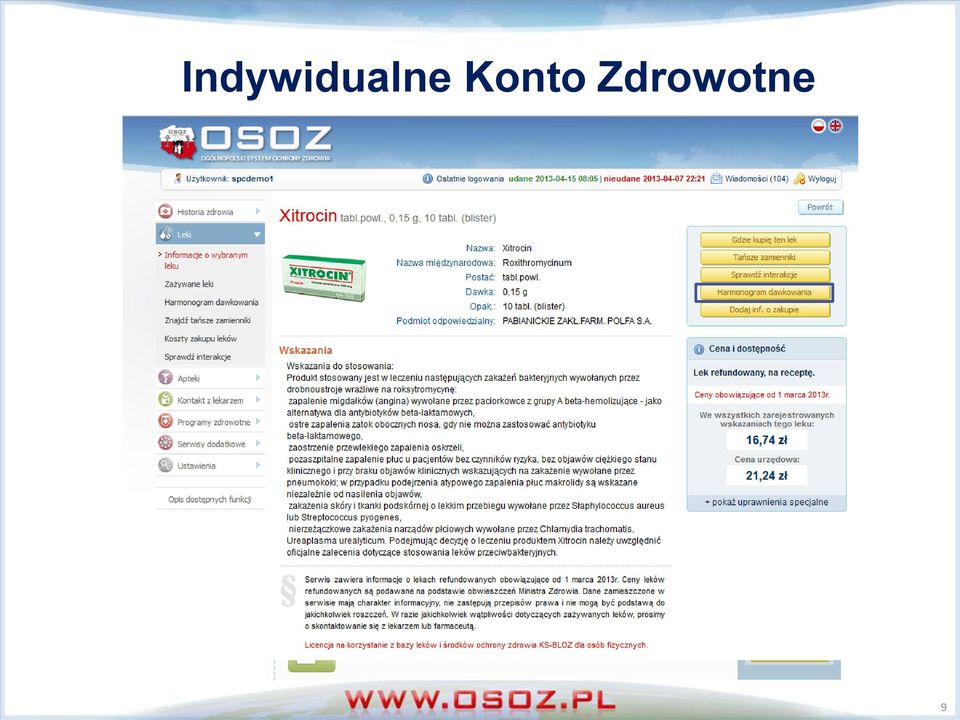Expand Serwisy dodatkowe with its arrow

tap(258, 443)
